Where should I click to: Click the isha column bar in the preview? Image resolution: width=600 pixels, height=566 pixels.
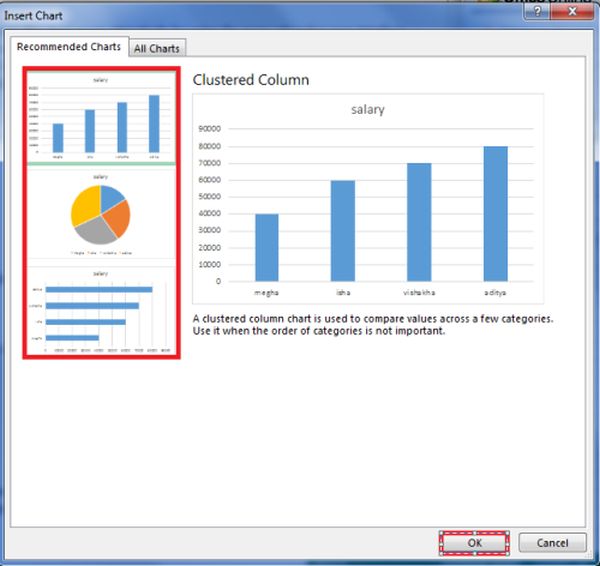click(343, 231)
